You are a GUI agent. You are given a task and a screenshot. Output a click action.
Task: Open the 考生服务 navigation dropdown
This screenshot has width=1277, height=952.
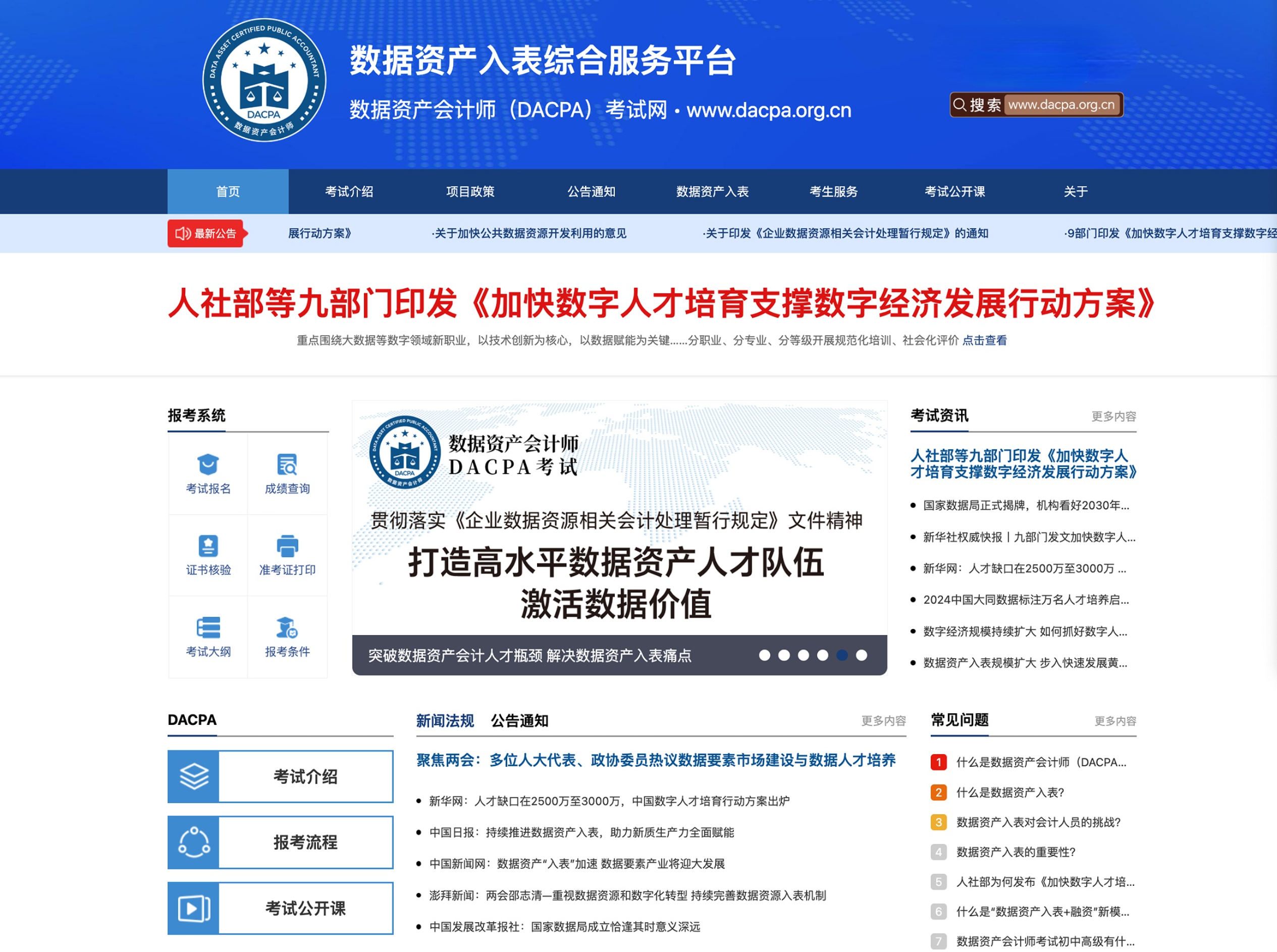[x=834, y=192]
